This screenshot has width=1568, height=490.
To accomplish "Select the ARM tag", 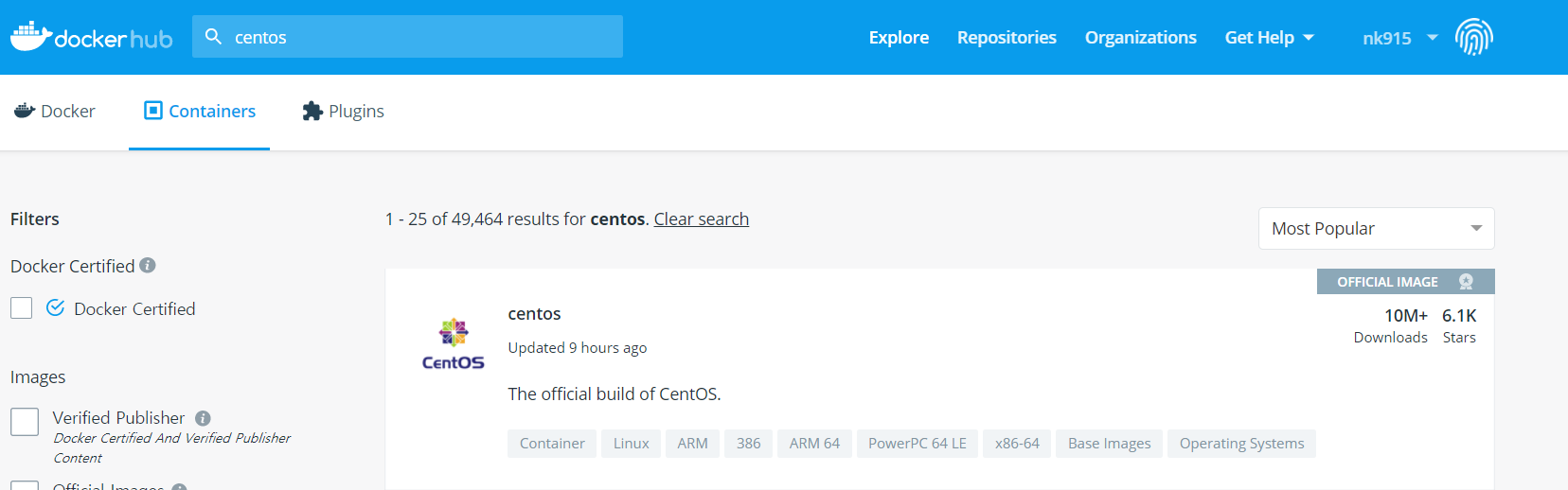I will point(693,444).
